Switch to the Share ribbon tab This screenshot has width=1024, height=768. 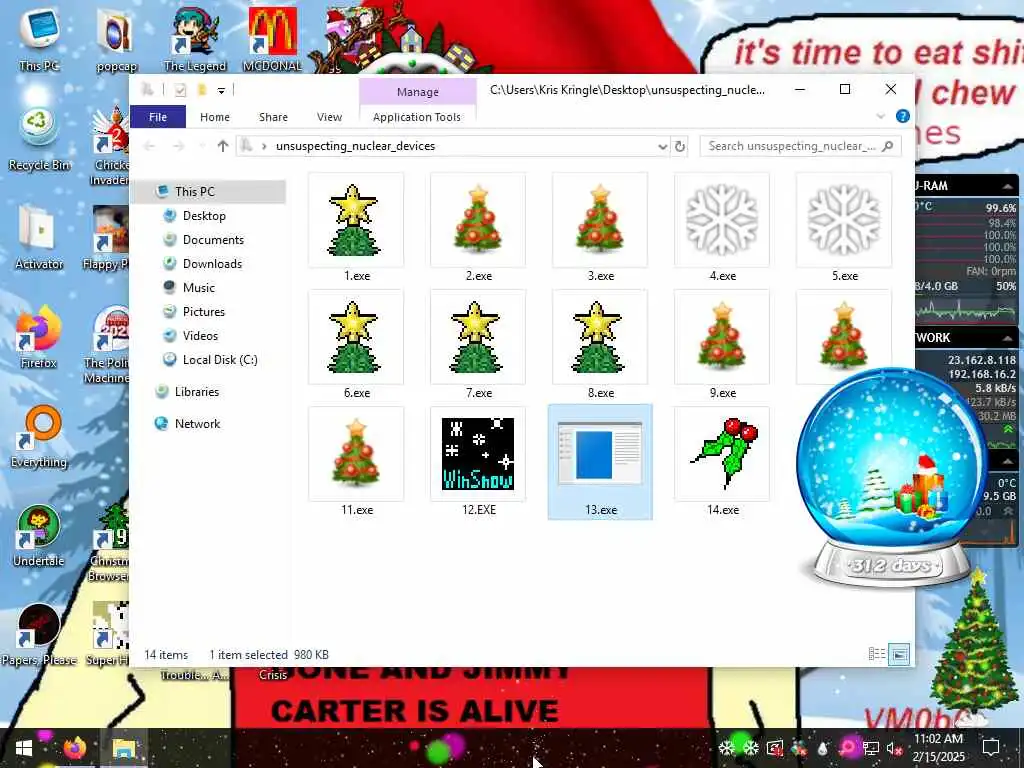pyautogui.click(x=273, y=117)
